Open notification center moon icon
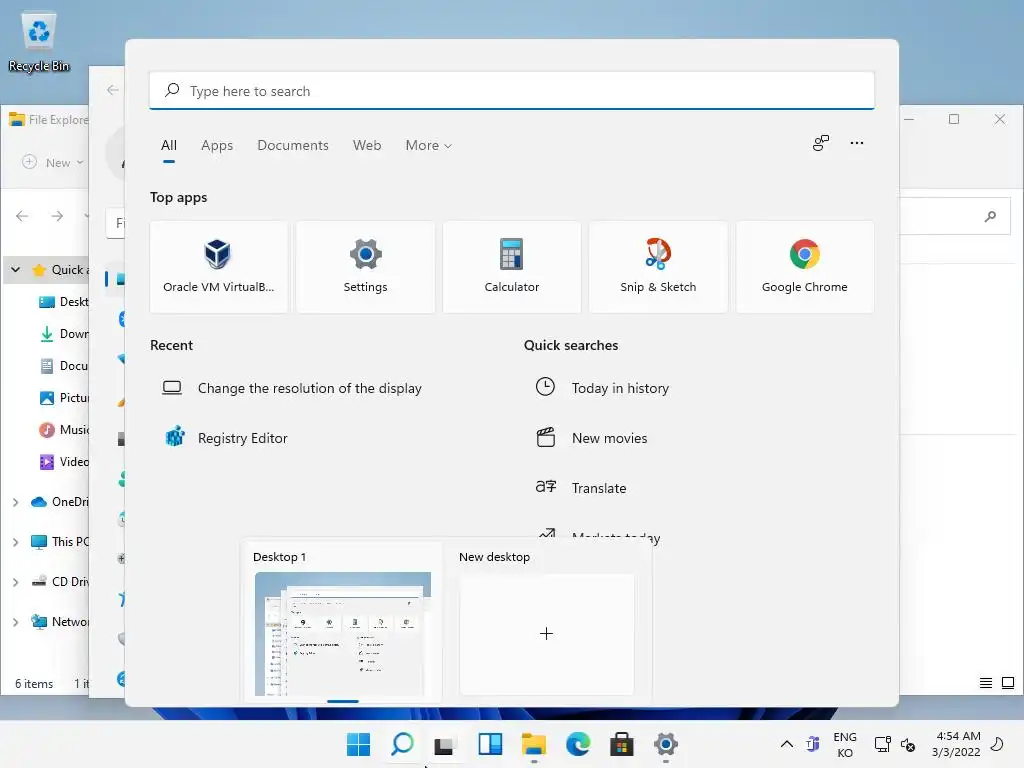 pyautogui.click(x=998, y=744)
